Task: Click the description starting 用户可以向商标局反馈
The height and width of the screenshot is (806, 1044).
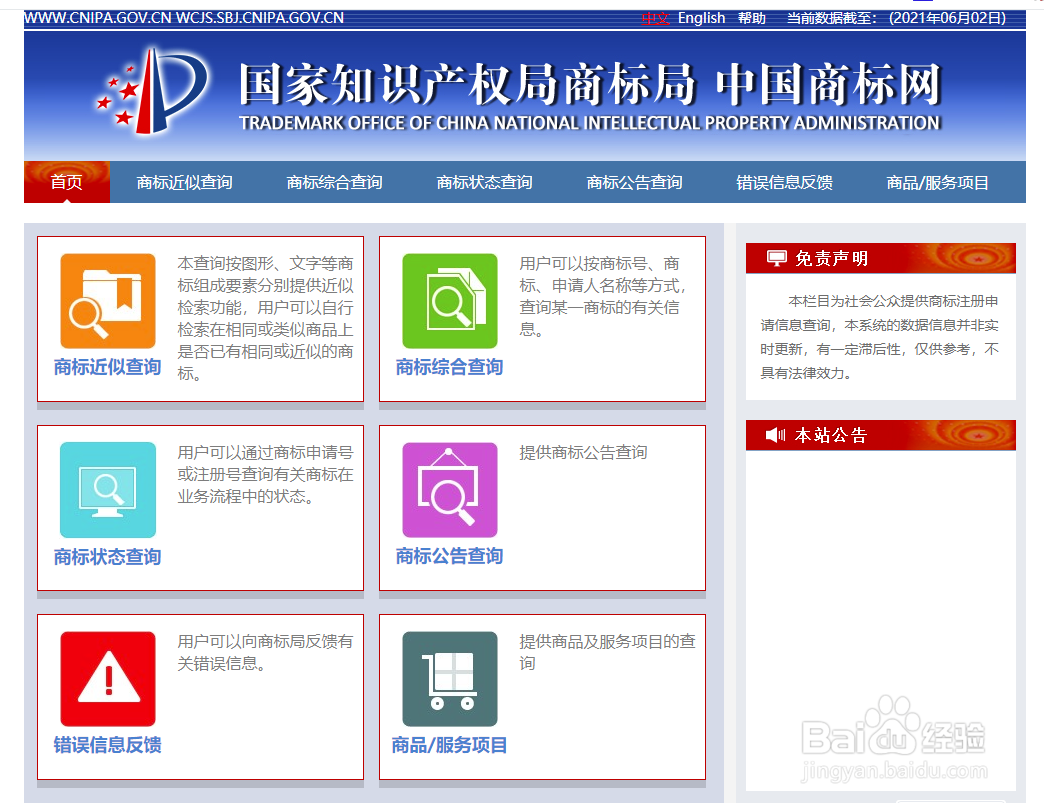Action: [x=265, y=652]
